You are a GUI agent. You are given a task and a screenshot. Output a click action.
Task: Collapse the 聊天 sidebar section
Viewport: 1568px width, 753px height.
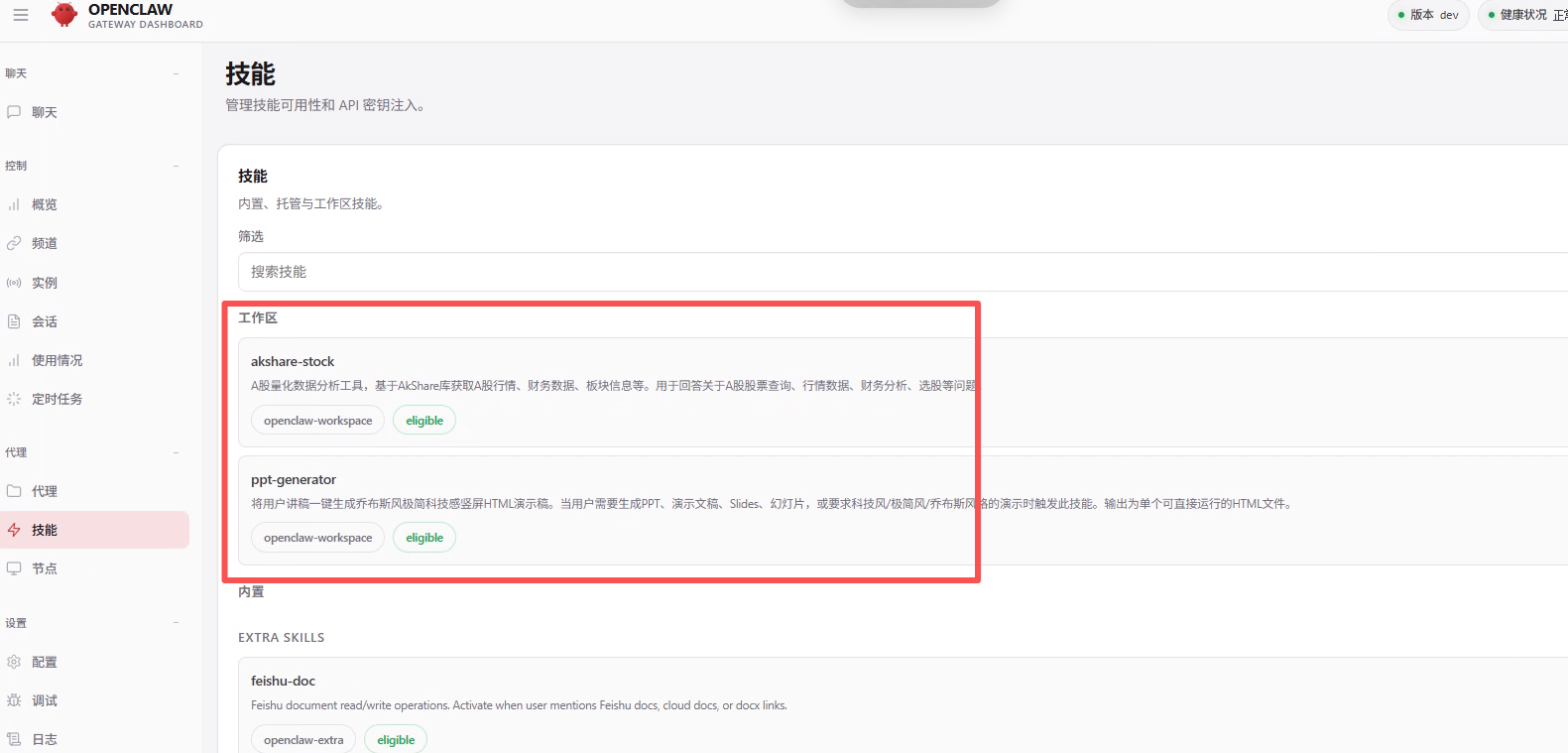[x=177, y=73]
